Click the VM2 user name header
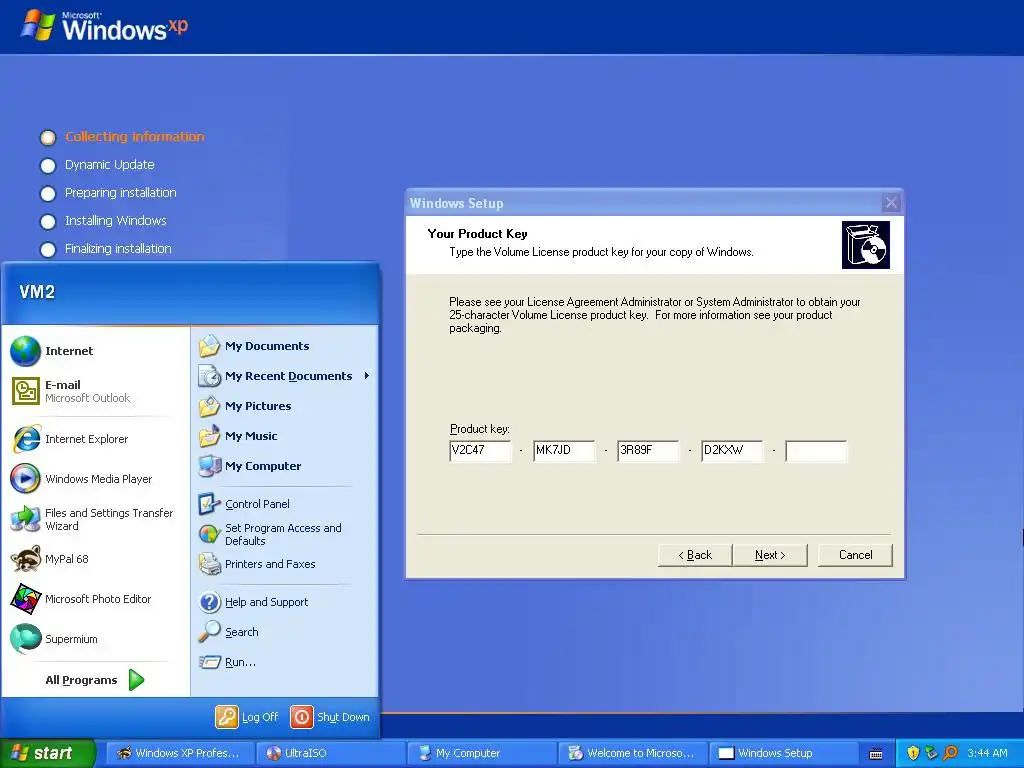 tap(37, 292)
